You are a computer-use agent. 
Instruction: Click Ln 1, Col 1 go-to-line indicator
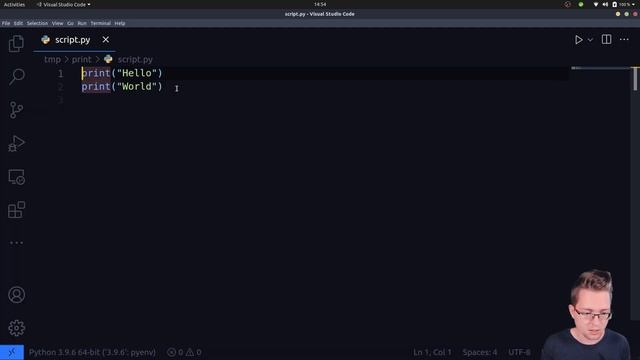[x=432, y=352]
